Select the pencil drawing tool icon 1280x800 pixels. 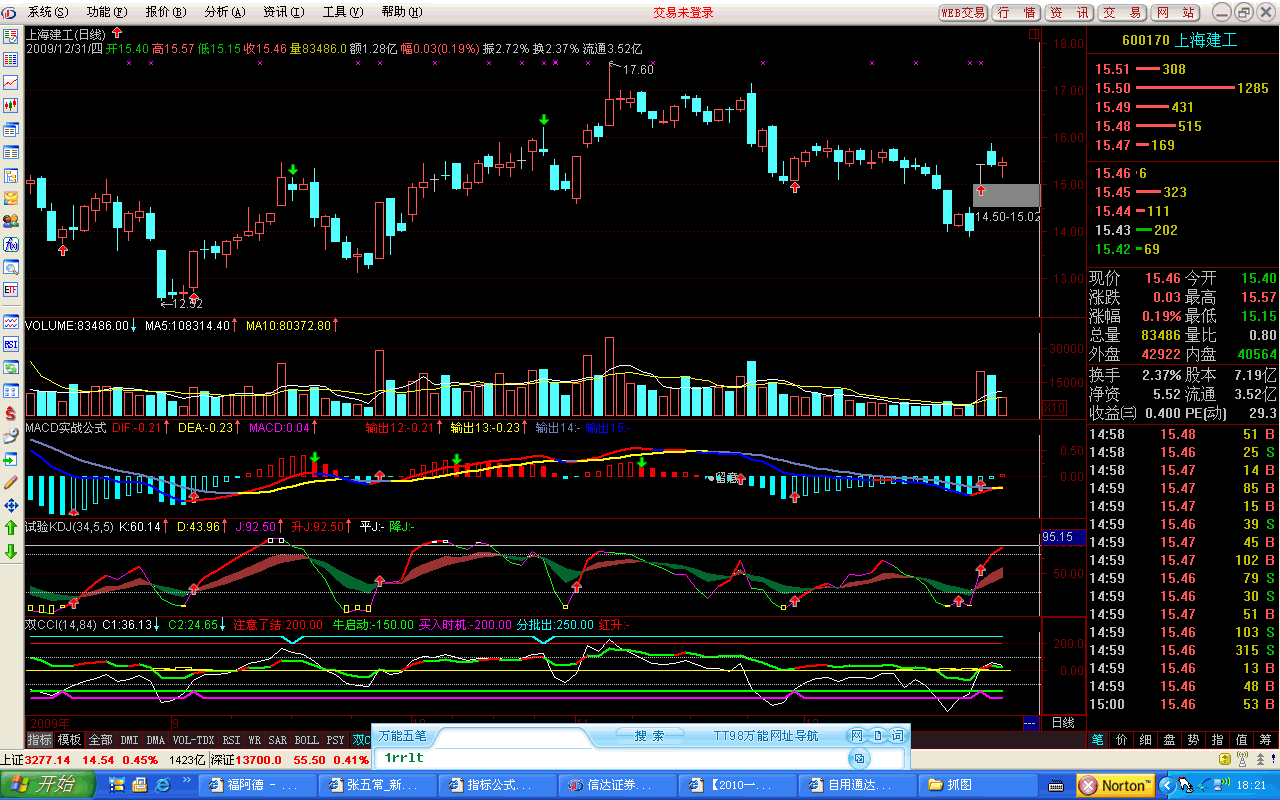tap(11, 482)
